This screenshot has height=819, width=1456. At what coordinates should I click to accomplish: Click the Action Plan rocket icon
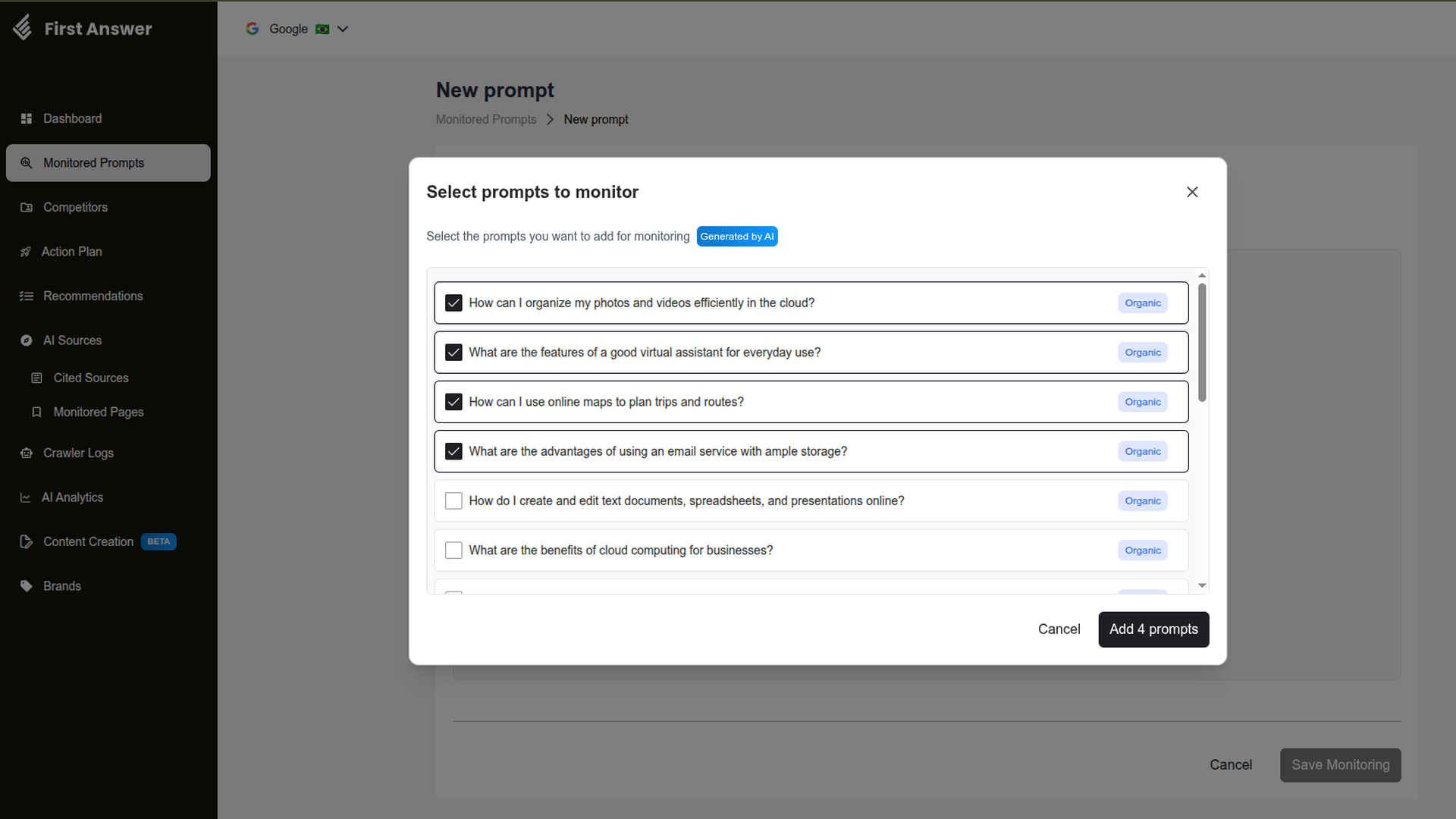point(26,252)
